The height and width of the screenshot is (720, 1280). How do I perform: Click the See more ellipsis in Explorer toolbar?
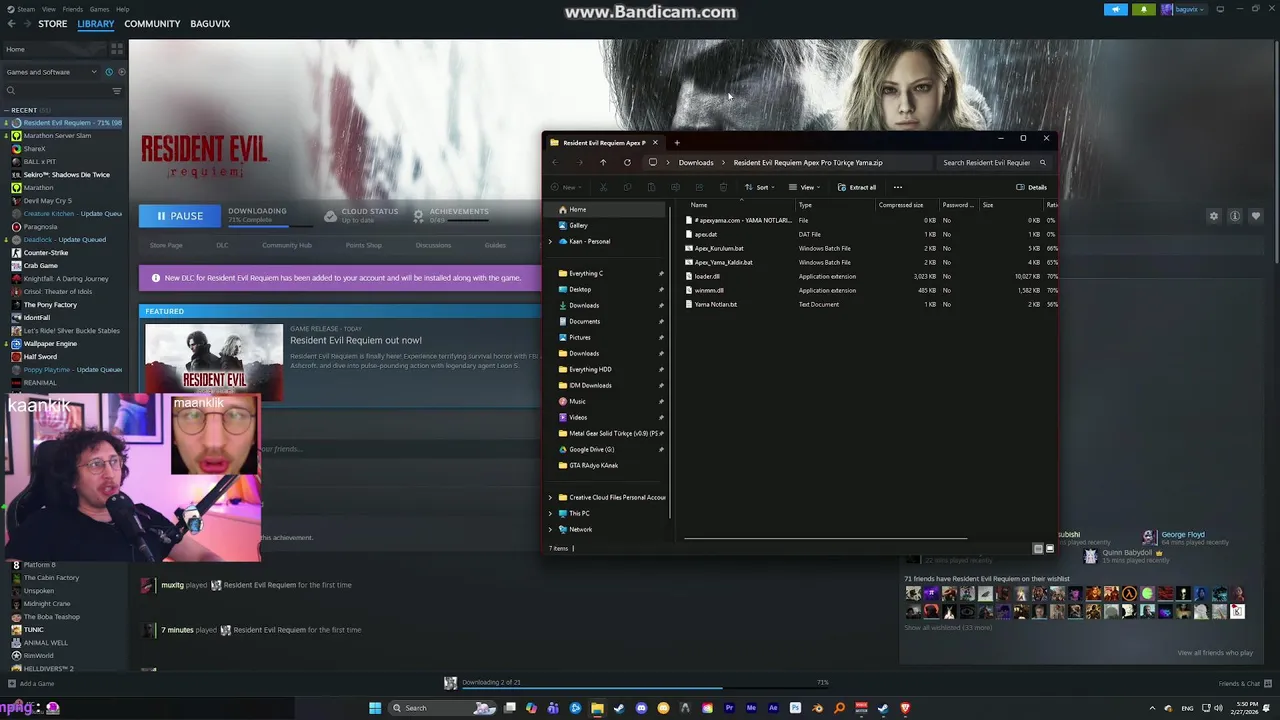[897, 187]
